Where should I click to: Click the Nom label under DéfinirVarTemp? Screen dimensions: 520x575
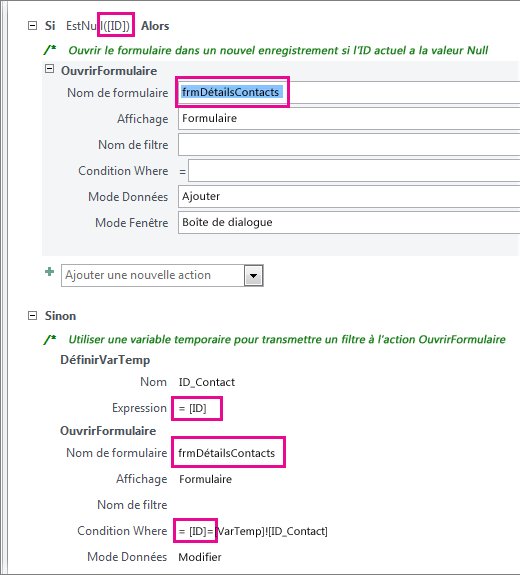click(153, 382)
